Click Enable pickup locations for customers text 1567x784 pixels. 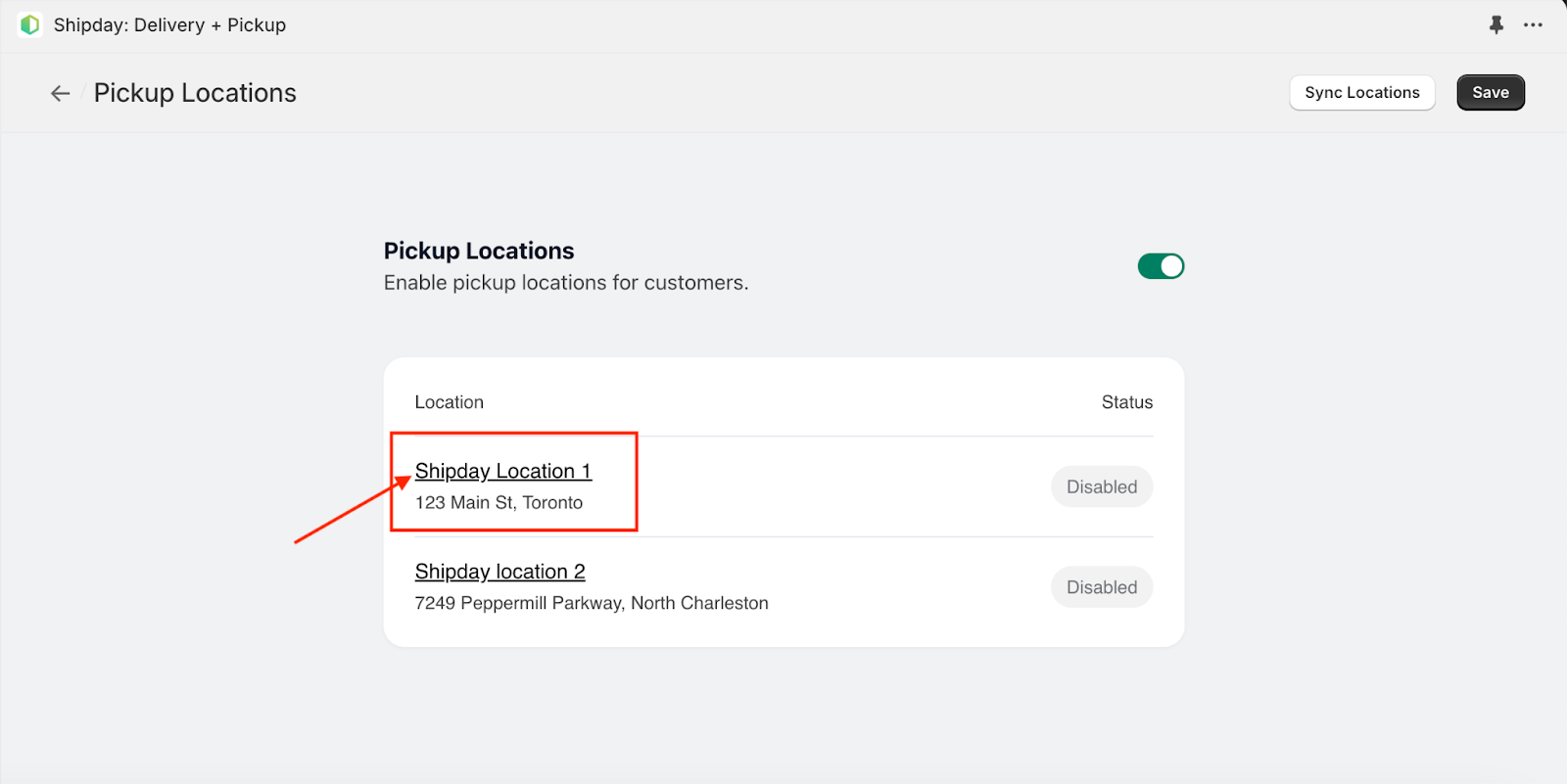click(x=566, y=283)
